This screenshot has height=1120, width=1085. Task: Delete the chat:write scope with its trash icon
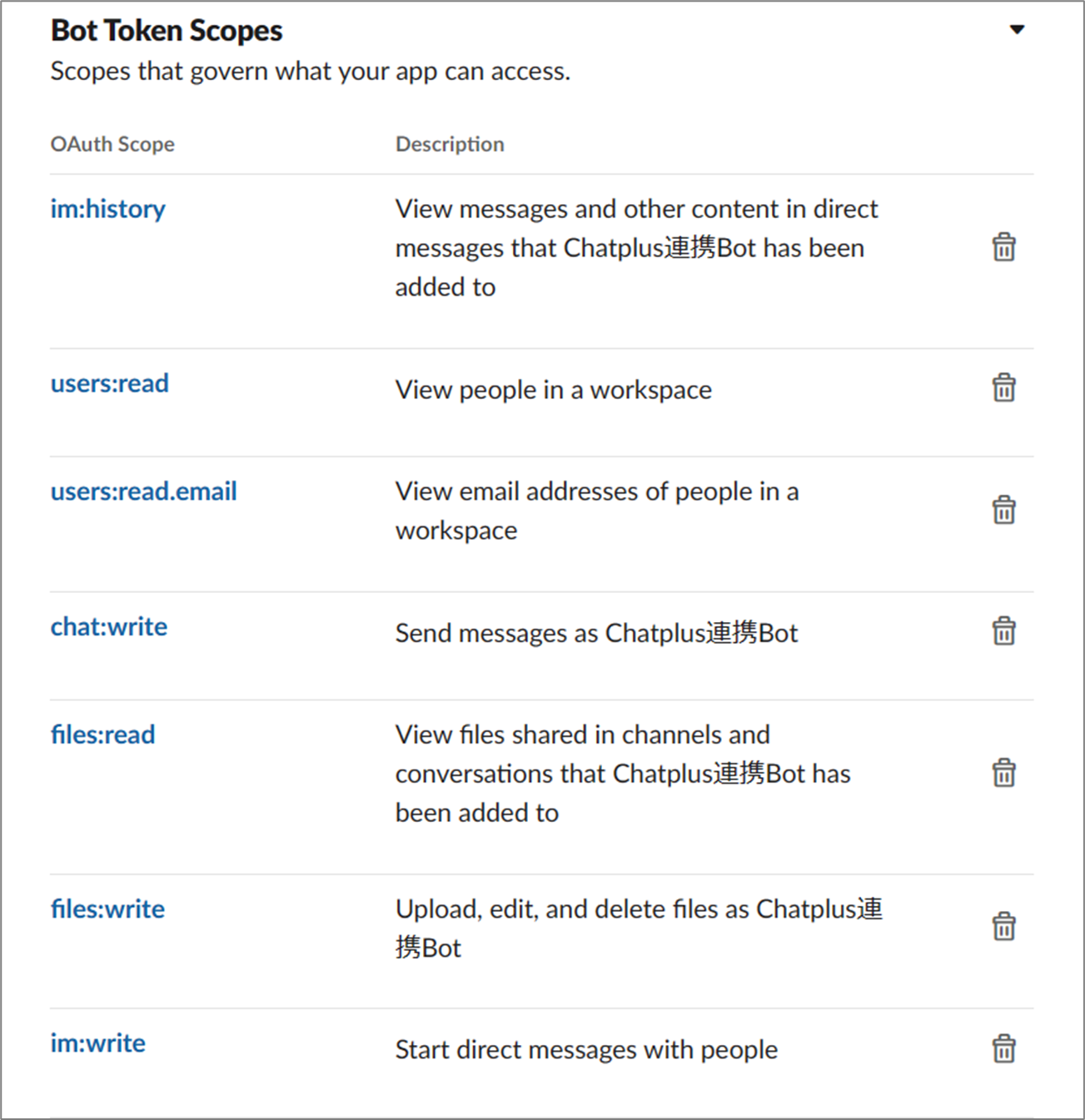[x=1003, y=631]
